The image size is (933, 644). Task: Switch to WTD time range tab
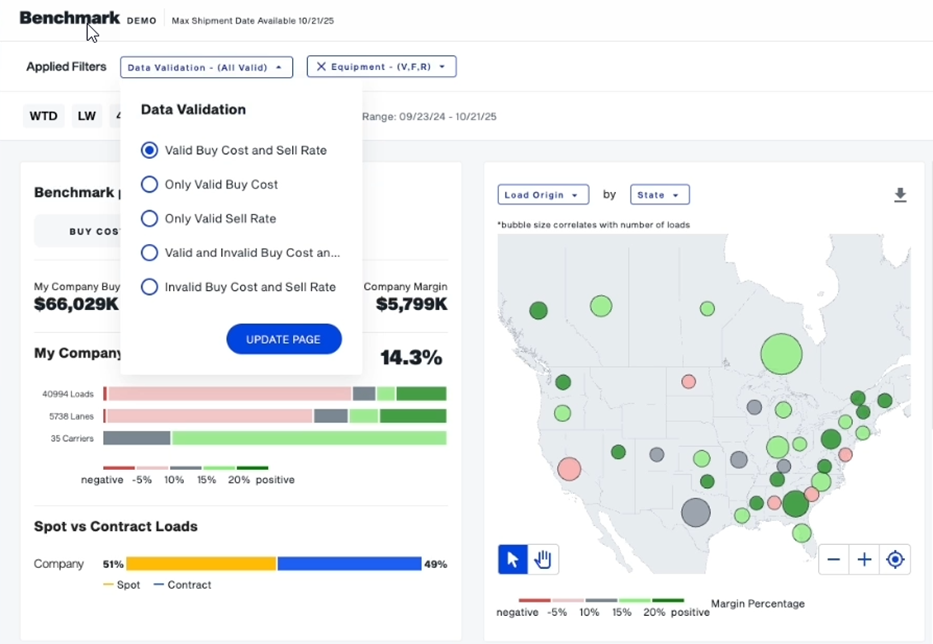[43, 116]
